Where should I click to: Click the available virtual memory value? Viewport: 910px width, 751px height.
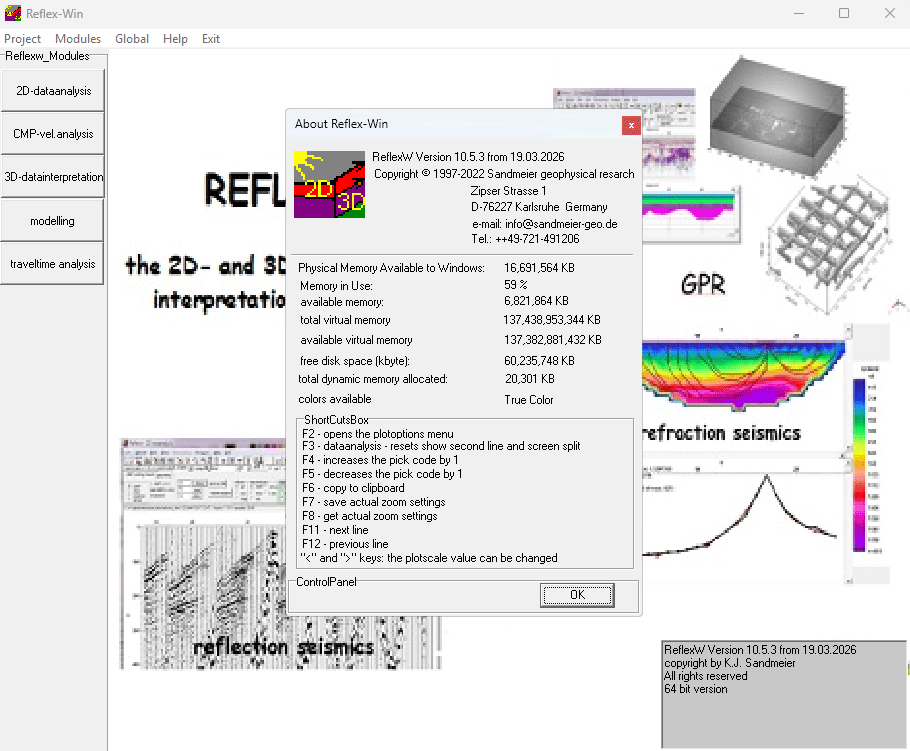point(552,340)
